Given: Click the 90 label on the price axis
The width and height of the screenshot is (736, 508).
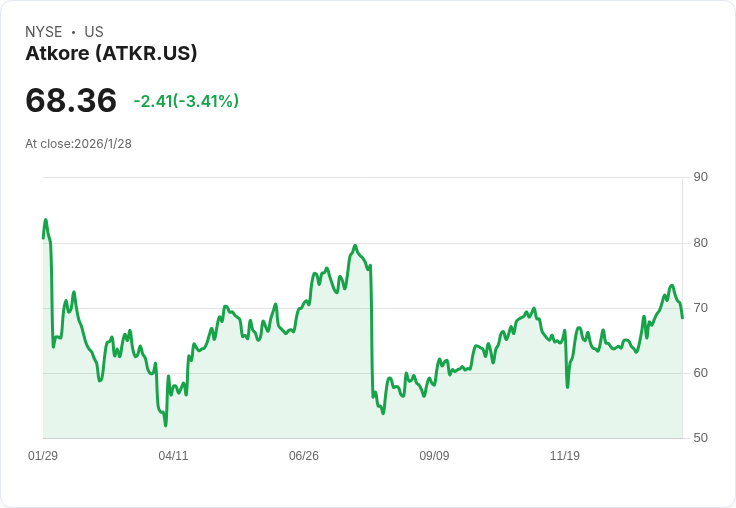Looking at the screenshot, I should pos(700,177).
